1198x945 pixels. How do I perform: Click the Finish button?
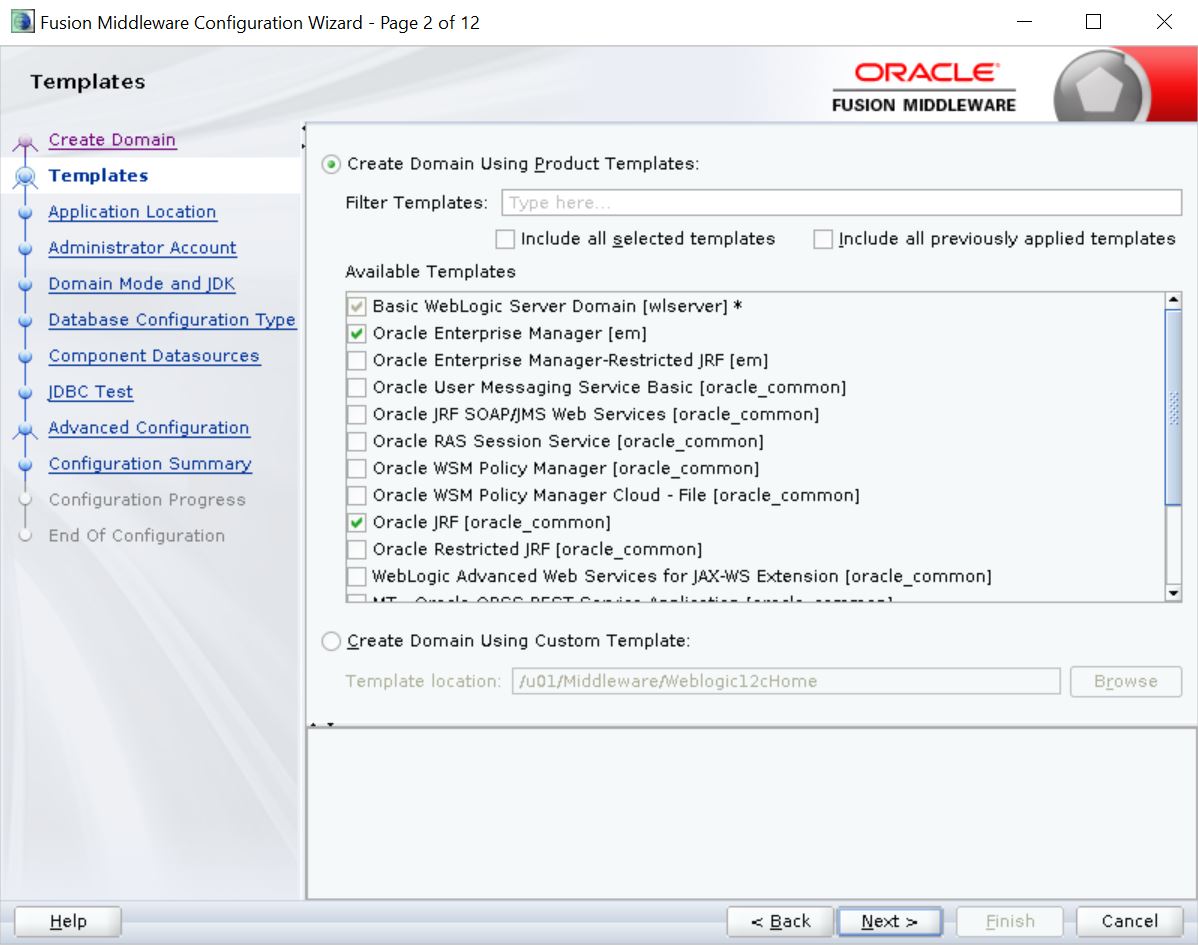click(x=1009, y=921)
